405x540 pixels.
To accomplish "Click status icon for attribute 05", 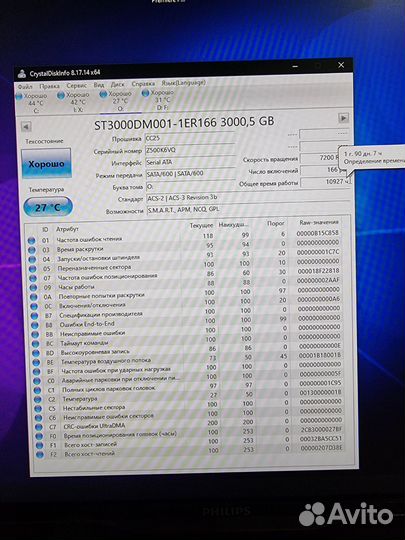I will pos(32,269).
